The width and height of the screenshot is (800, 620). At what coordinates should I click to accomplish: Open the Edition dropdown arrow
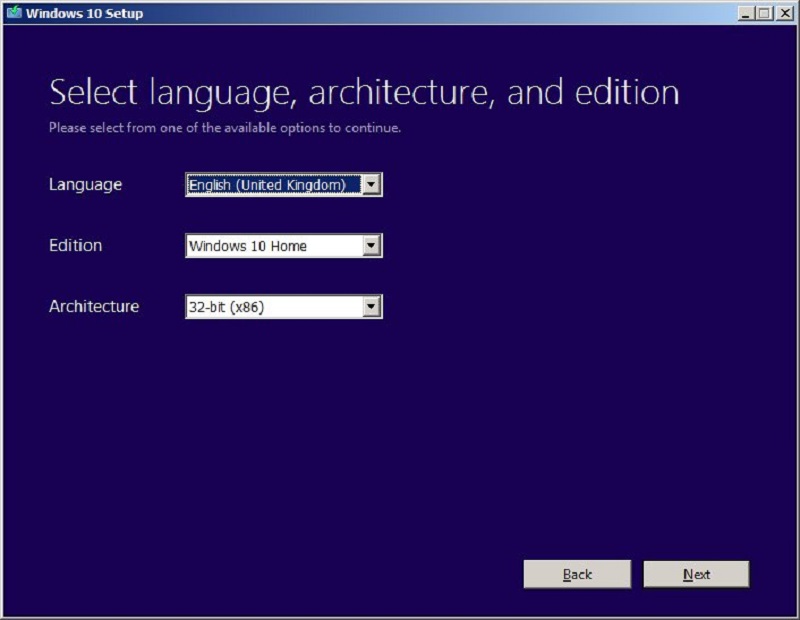point(371,245)
